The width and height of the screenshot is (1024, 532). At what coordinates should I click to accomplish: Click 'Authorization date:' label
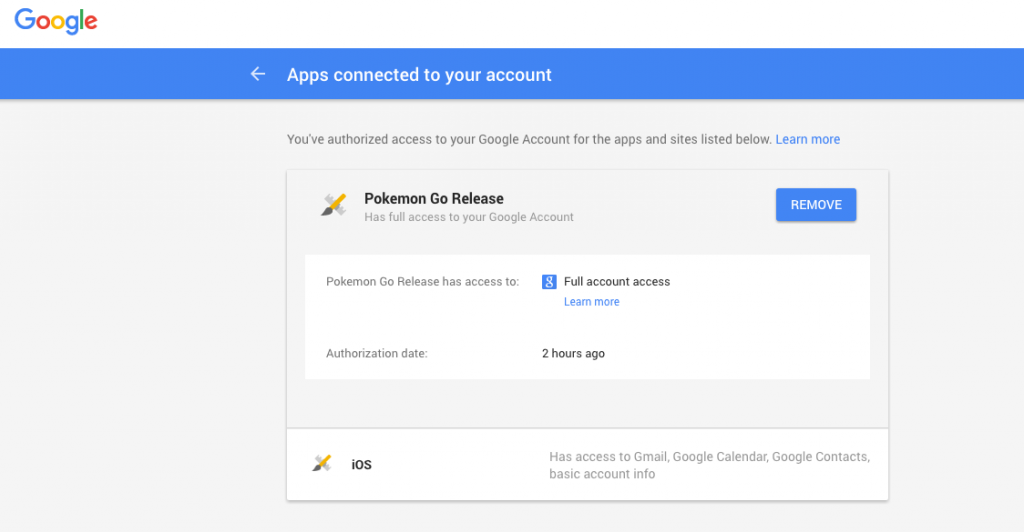click(377, 353)
